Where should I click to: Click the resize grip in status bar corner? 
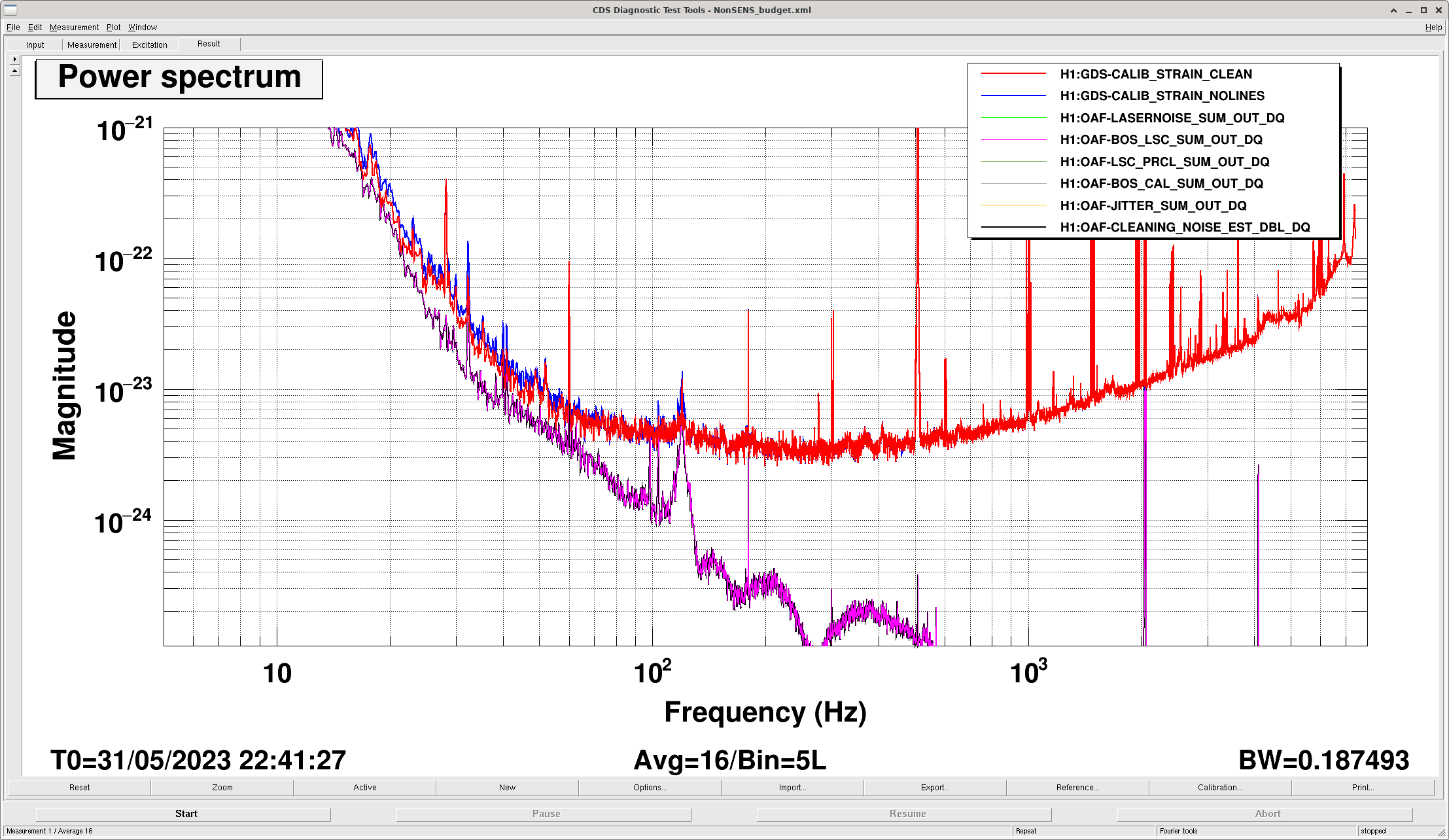click(1441, 832)
